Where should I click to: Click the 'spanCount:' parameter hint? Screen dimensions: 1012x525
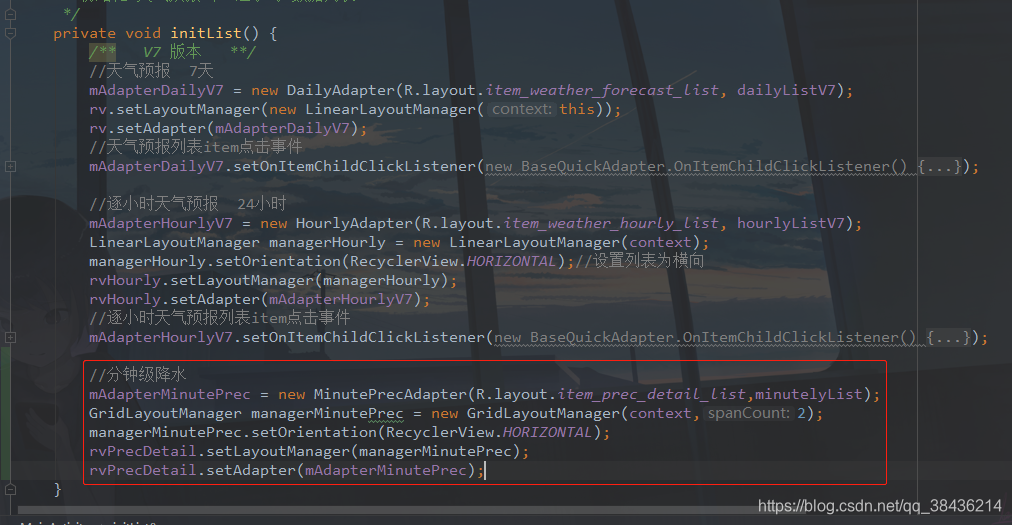(749, 413)
